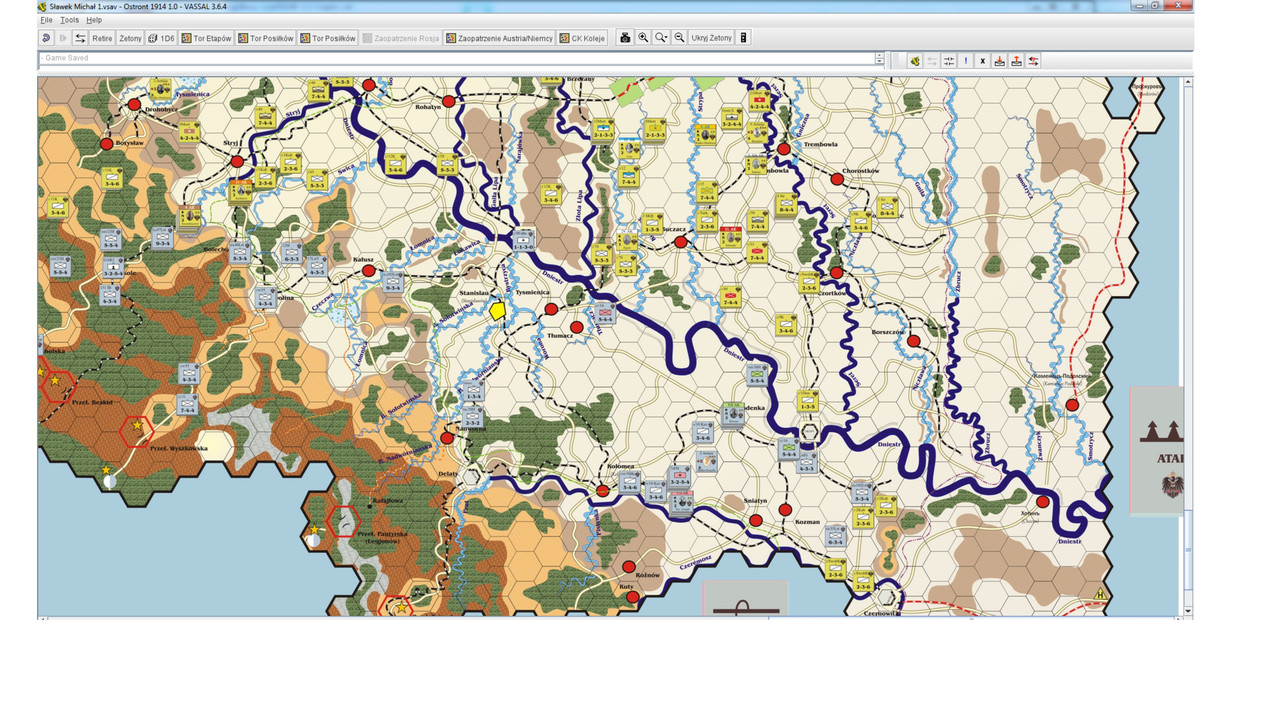The height and width of the screenshot is (711, 1280).
Task: Click the red city dot at Borysław
Action: tap(107, 144)
